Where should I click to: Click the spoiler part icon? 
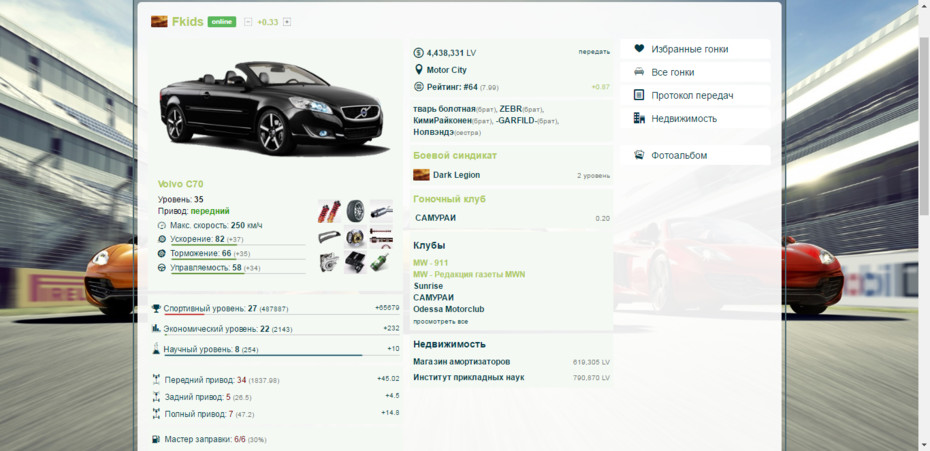[329, 237]
